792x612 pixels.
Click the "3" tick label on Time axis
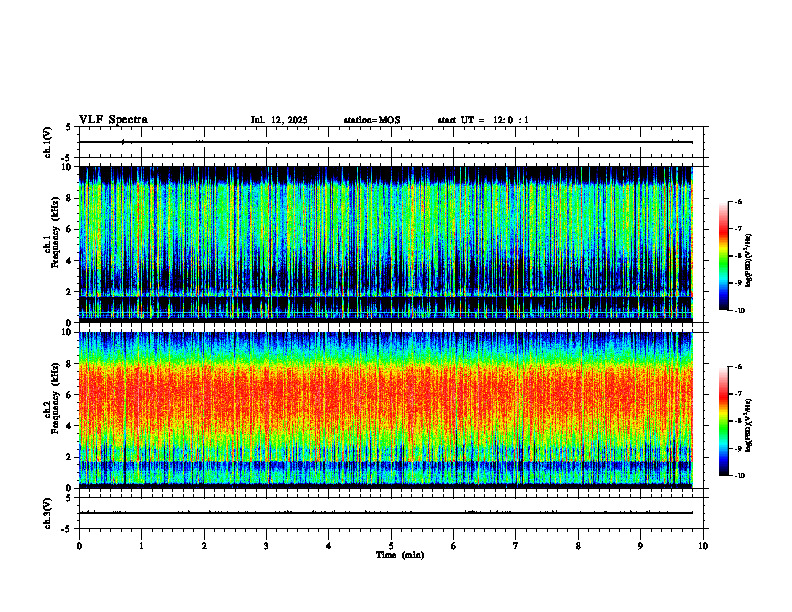(266, 546)
